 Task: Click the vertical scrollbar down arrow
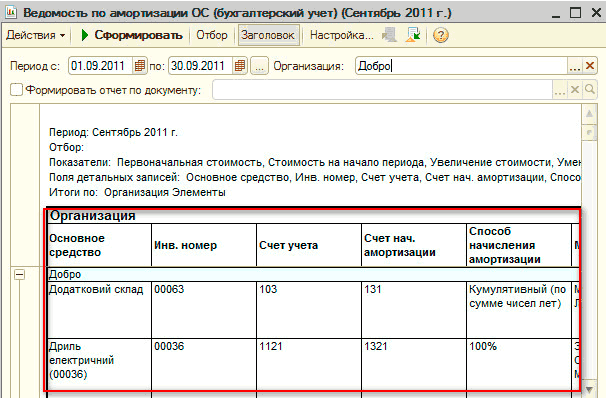pos(589,388)
